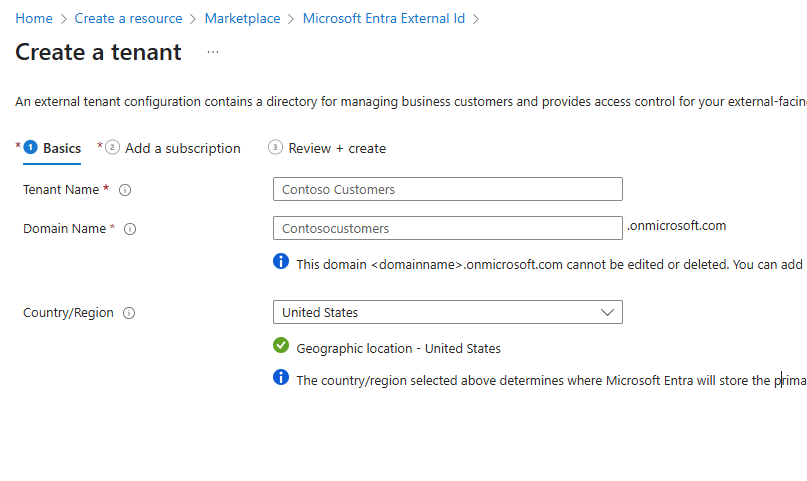Viewport: 807px width, 481px height.
Task: Click step 3 circle icon for Review
Action: point(275,148)
